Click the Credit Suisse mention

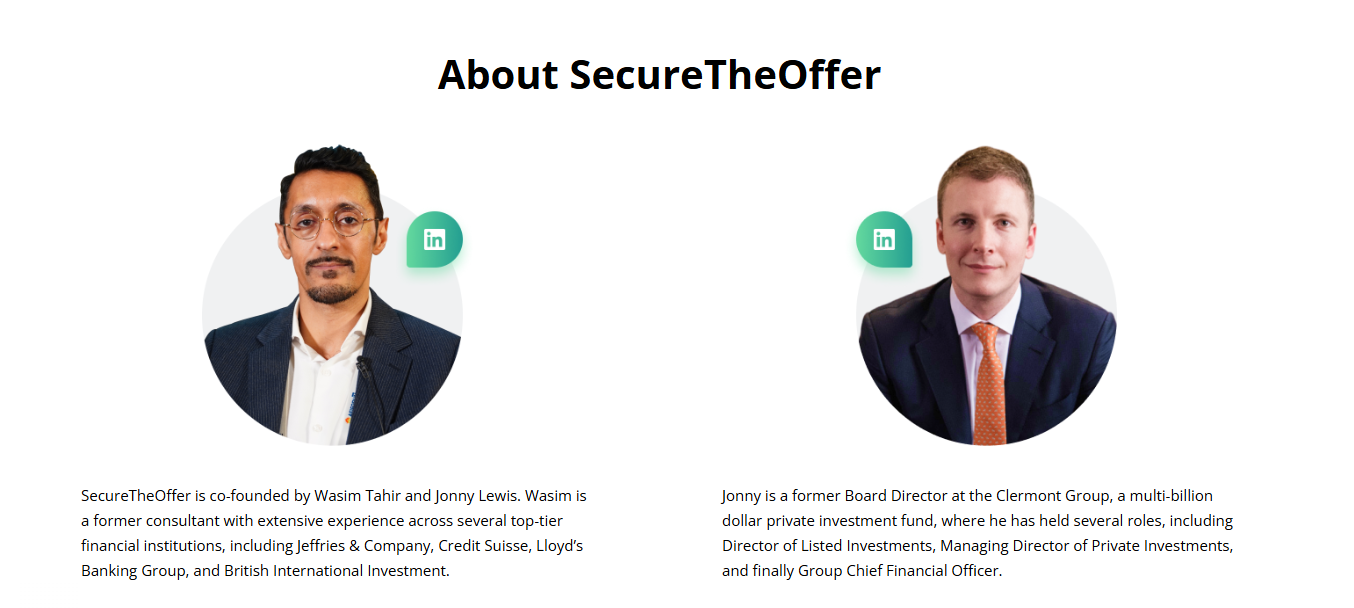pyautogui.click(x=483, y=546)
